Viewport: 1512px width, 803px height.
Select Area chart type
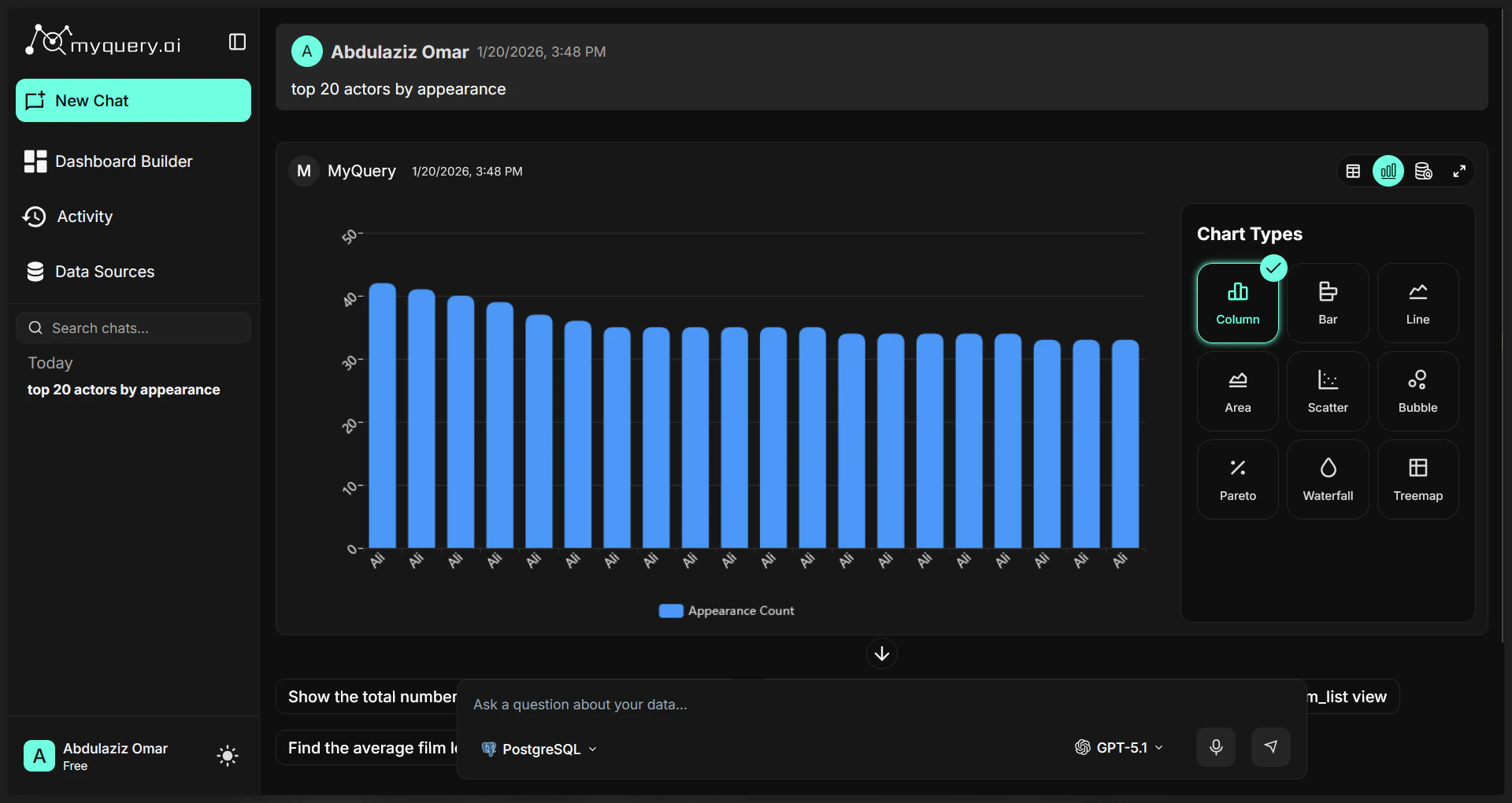pyautogui.click(x=1238, y=391)
